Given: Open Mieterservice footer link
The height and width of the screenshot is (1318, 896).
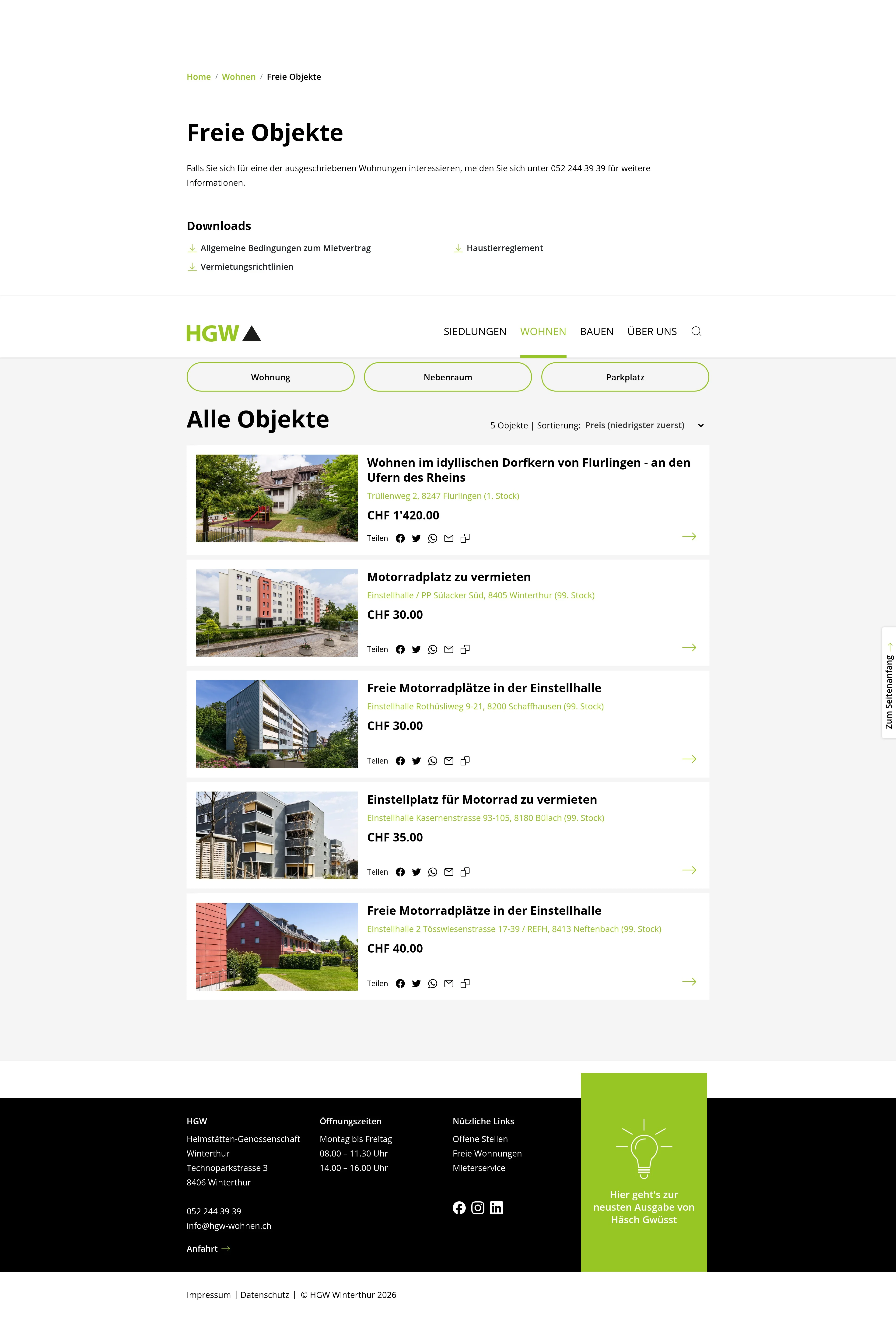Looking at the screenshot, I should [479, 1168].
